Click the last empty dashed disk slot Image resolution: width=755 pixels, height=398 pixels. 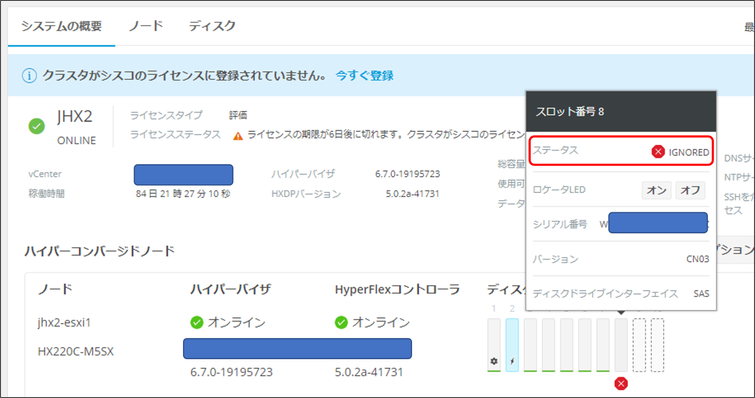click(x=657, y=345)
